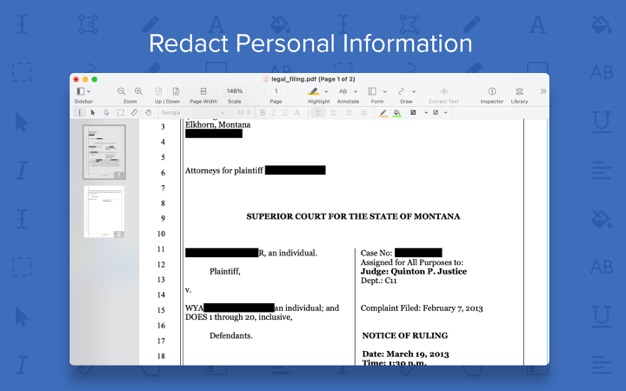
Task: Click redaction after 'Attorneys for plaintiff'
Action: click(295, 170)
